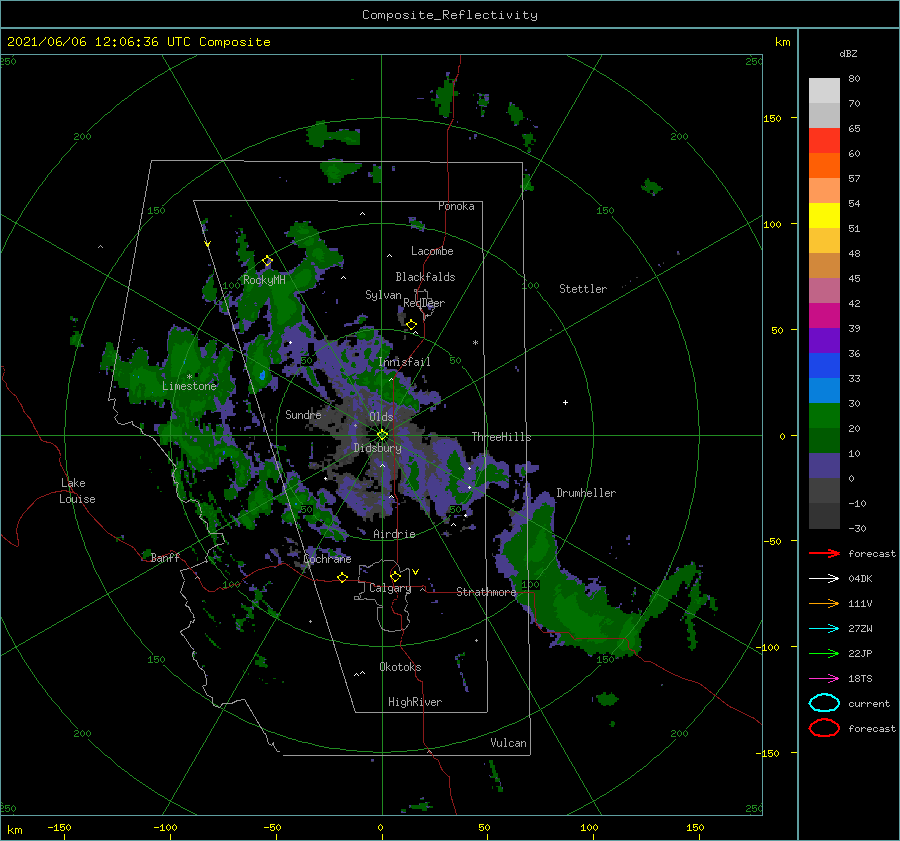900x841 pixels.
Task: Click the Okotoks city label
Action: click(400, 667)
